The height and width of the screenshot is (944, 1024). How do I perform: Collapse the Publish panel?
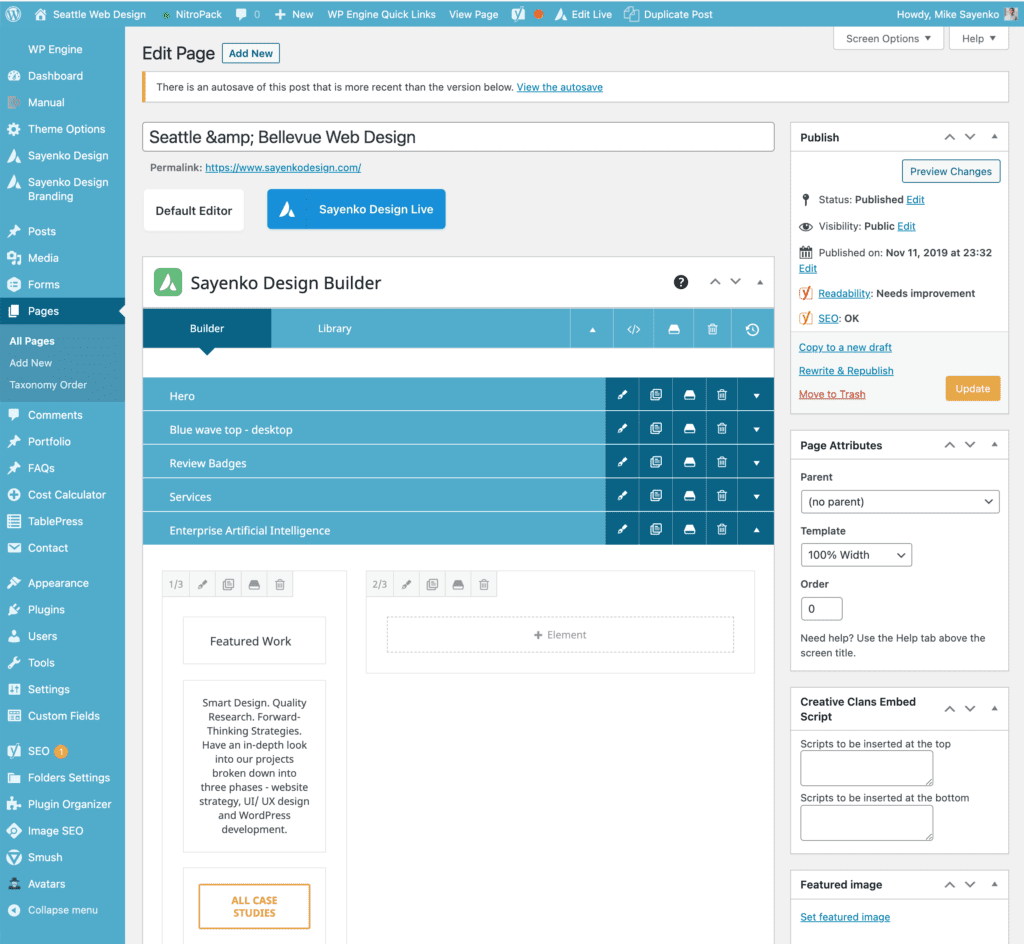pyautogui.click(x=994, y=137)
